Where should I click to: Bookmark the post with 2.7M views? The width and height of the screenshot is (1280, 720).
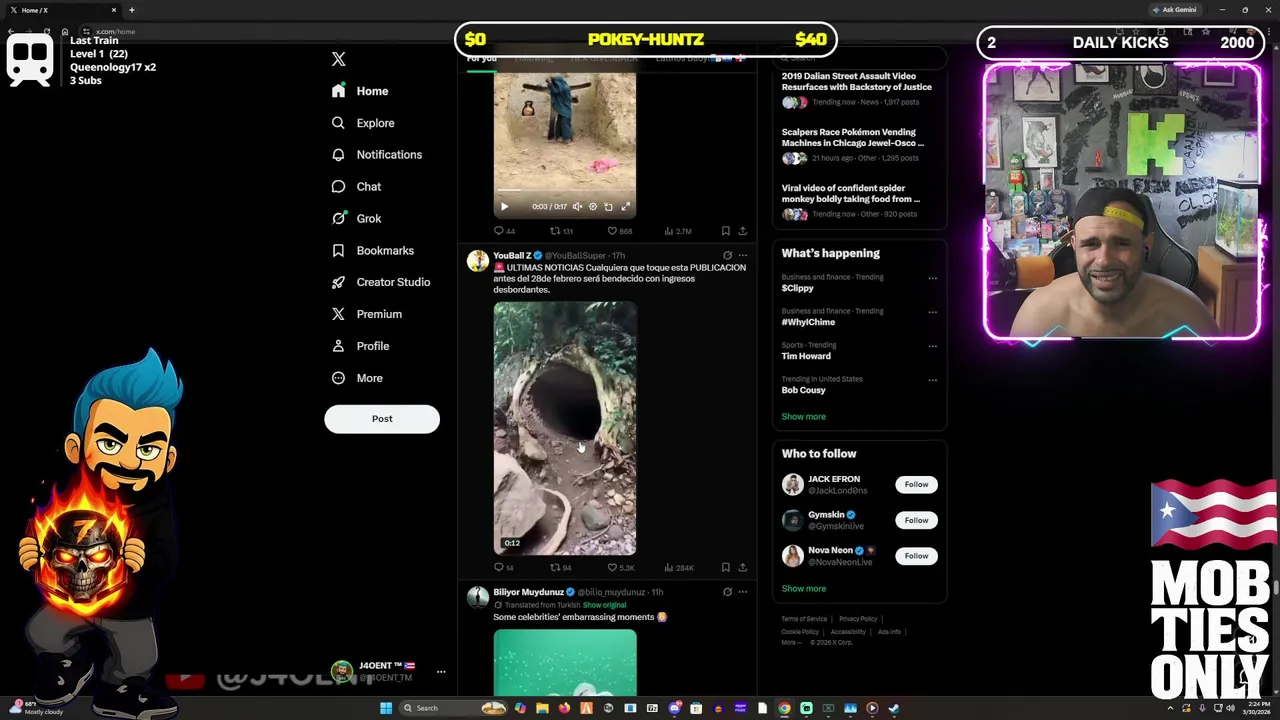click(726, 231)
